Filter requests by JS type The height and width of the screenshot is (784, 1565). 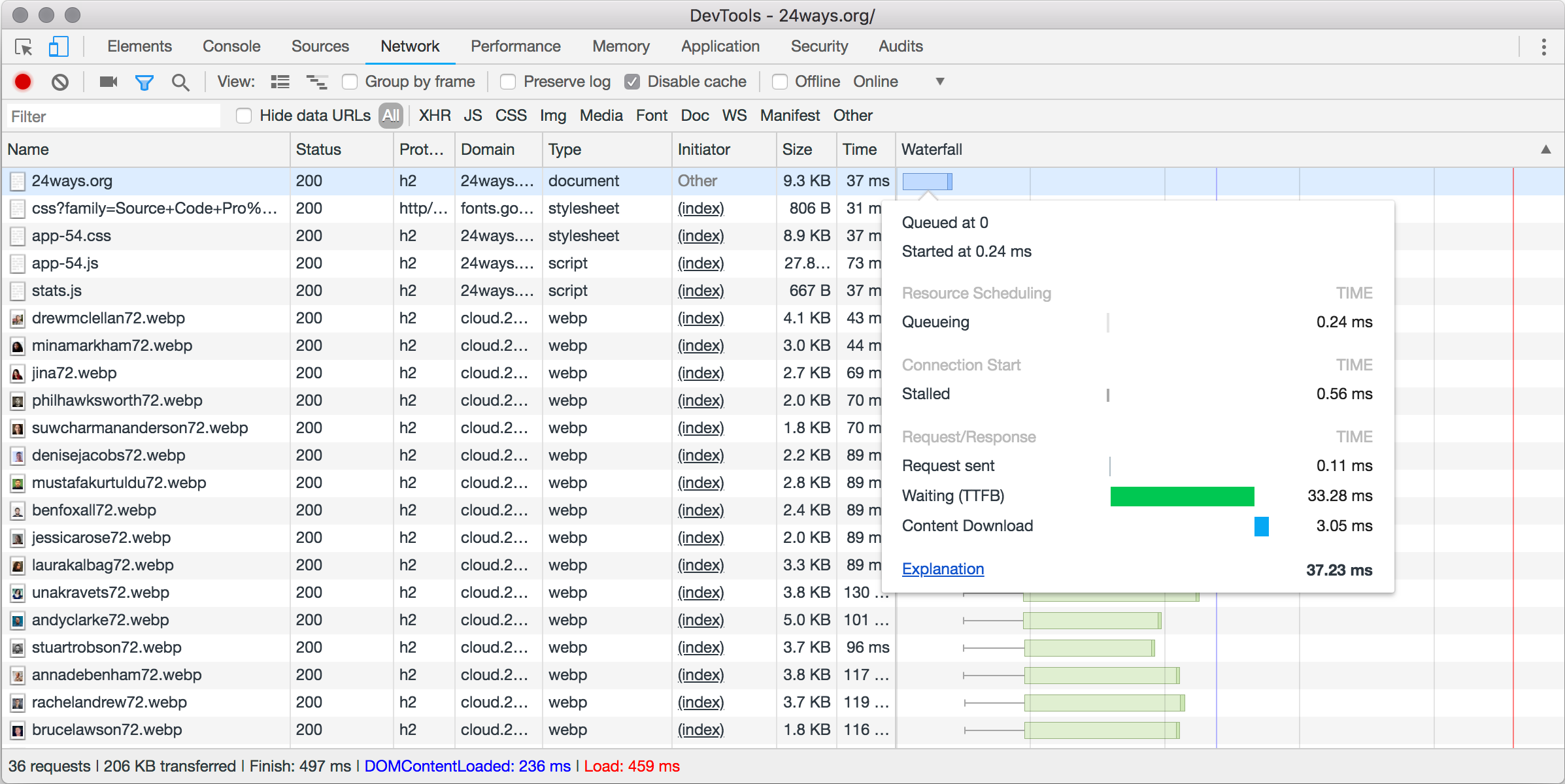pos(473,116)
